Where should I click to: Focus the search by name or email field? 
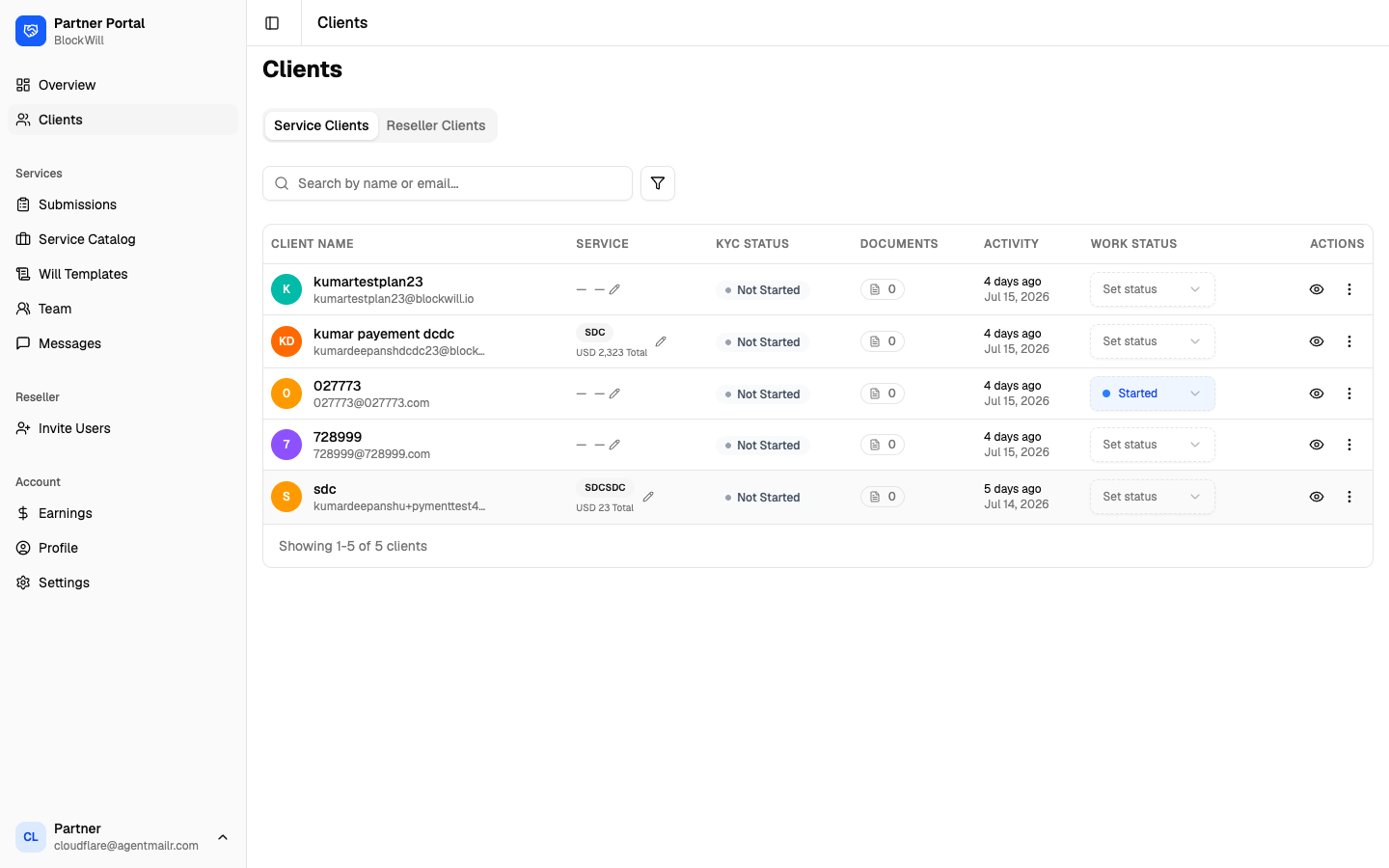point(448,183)
